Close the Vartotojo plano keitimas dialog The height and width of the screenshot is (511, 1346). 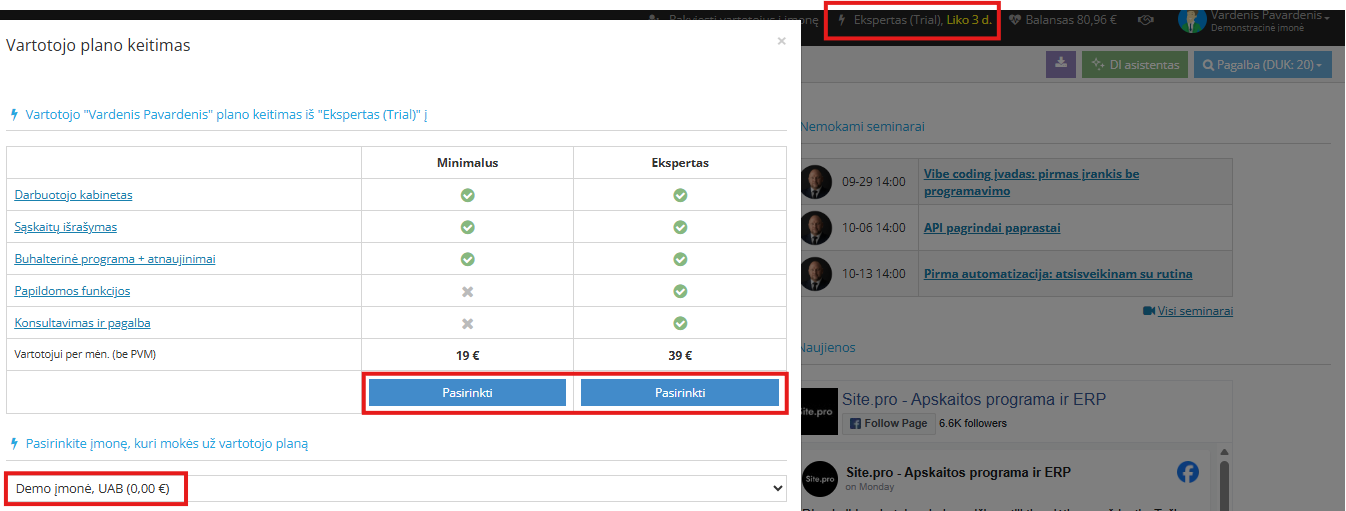coord(781,41)
